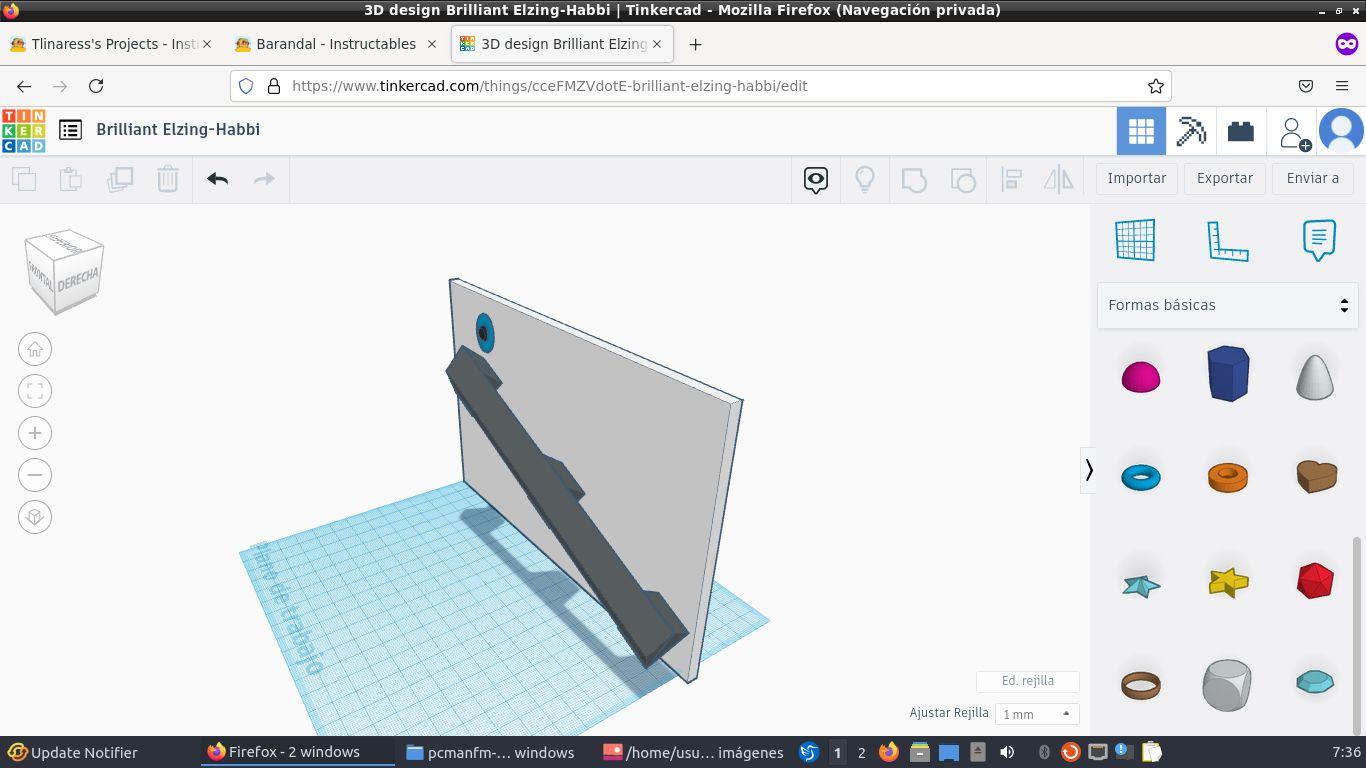
Task: Pick the yellow star shape
Action: tap(1228, 581)
